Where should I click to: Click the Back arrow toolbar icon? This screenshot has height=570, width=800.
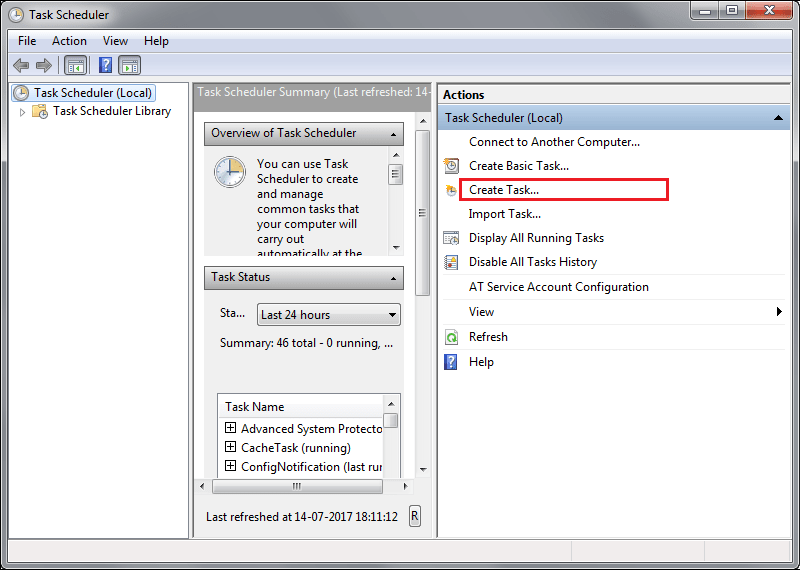pyautogui.click(x=21, y=65)
